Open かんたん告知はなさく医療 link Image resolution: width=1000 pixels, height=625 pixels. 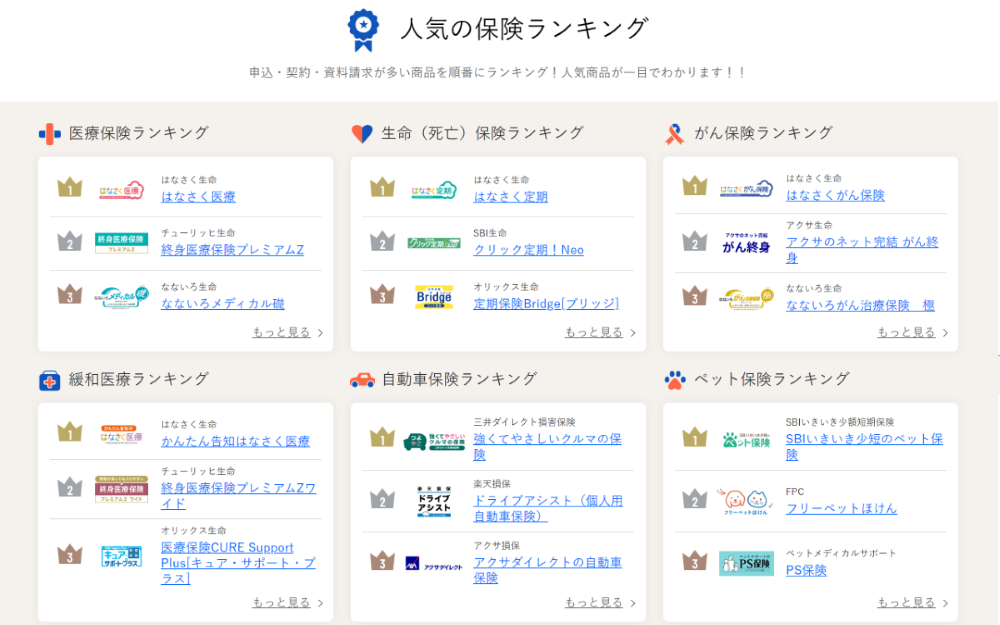[x=235, y=442]
